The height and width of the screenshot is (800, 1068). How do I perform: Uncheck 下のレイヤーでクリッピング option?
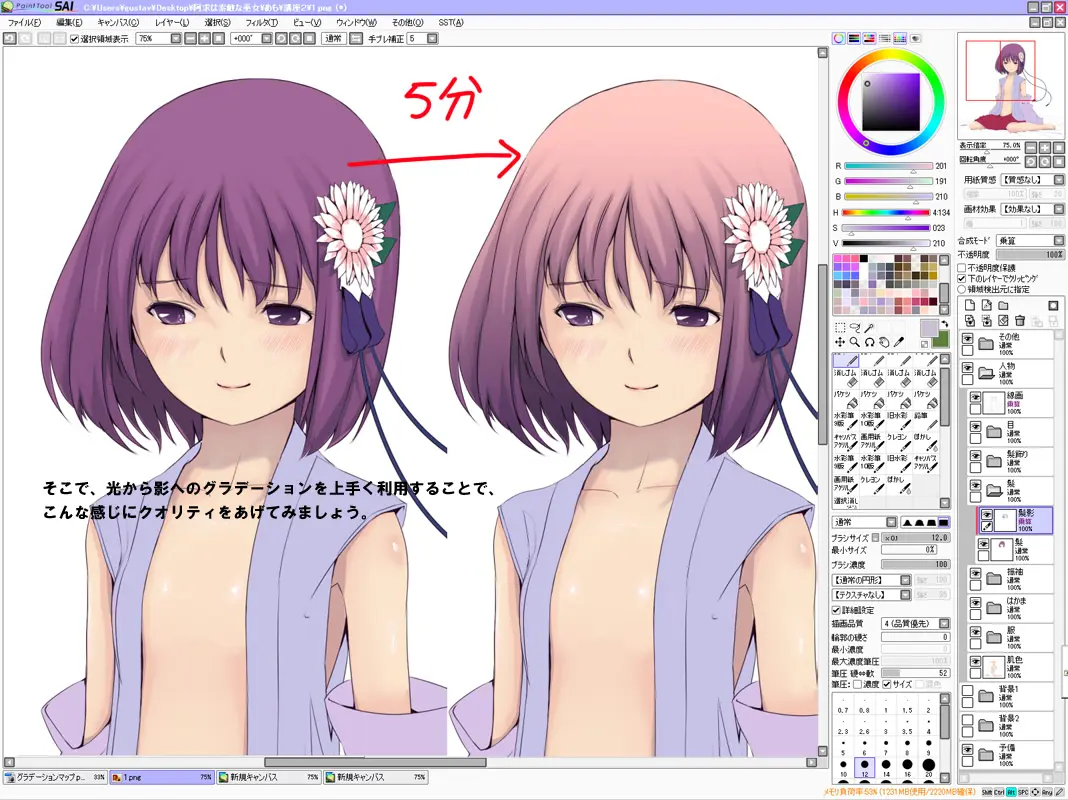pyautogui.click(x=962, y=278)
